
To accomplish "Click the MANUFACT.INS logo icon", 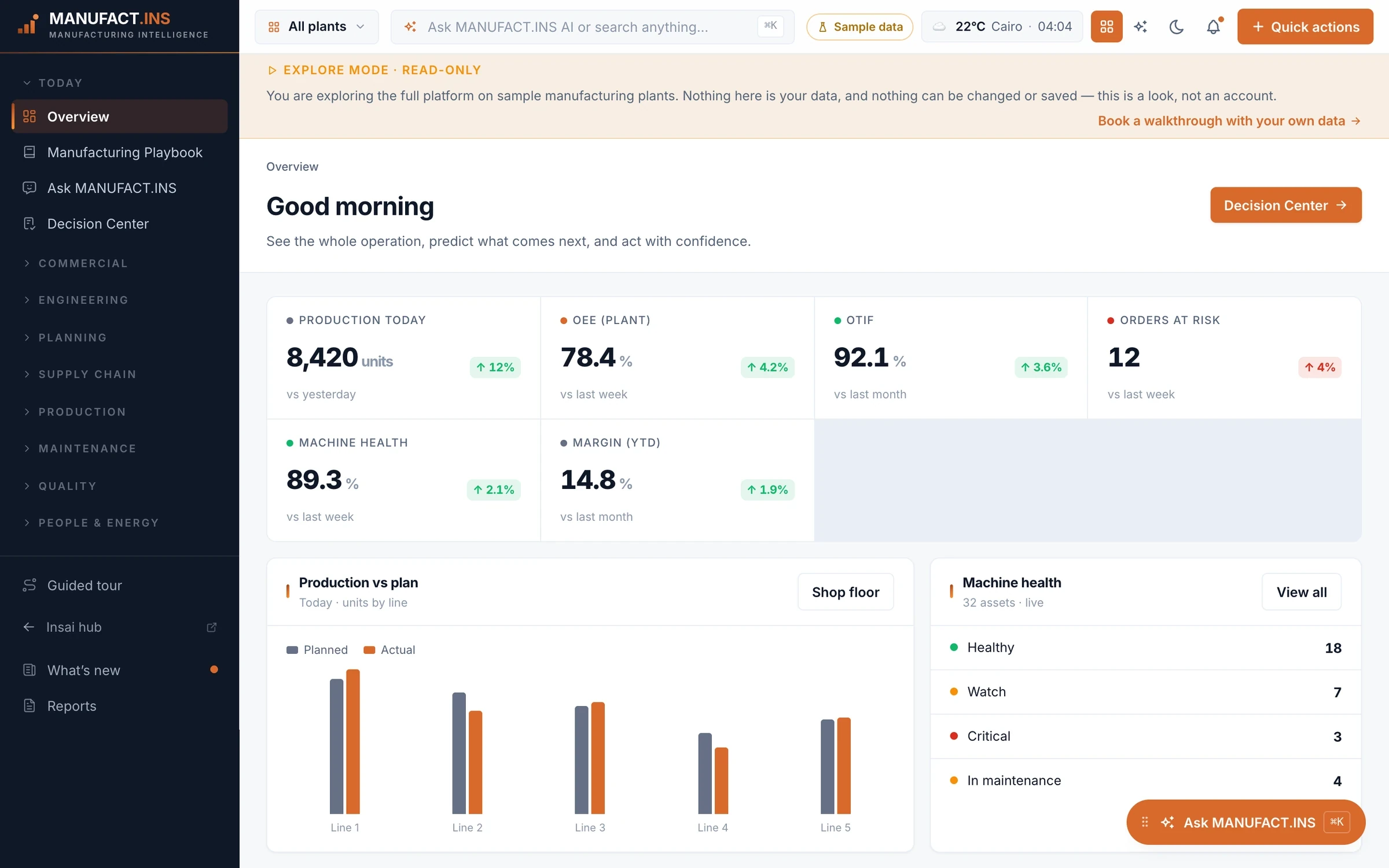I will coord(28,24).
